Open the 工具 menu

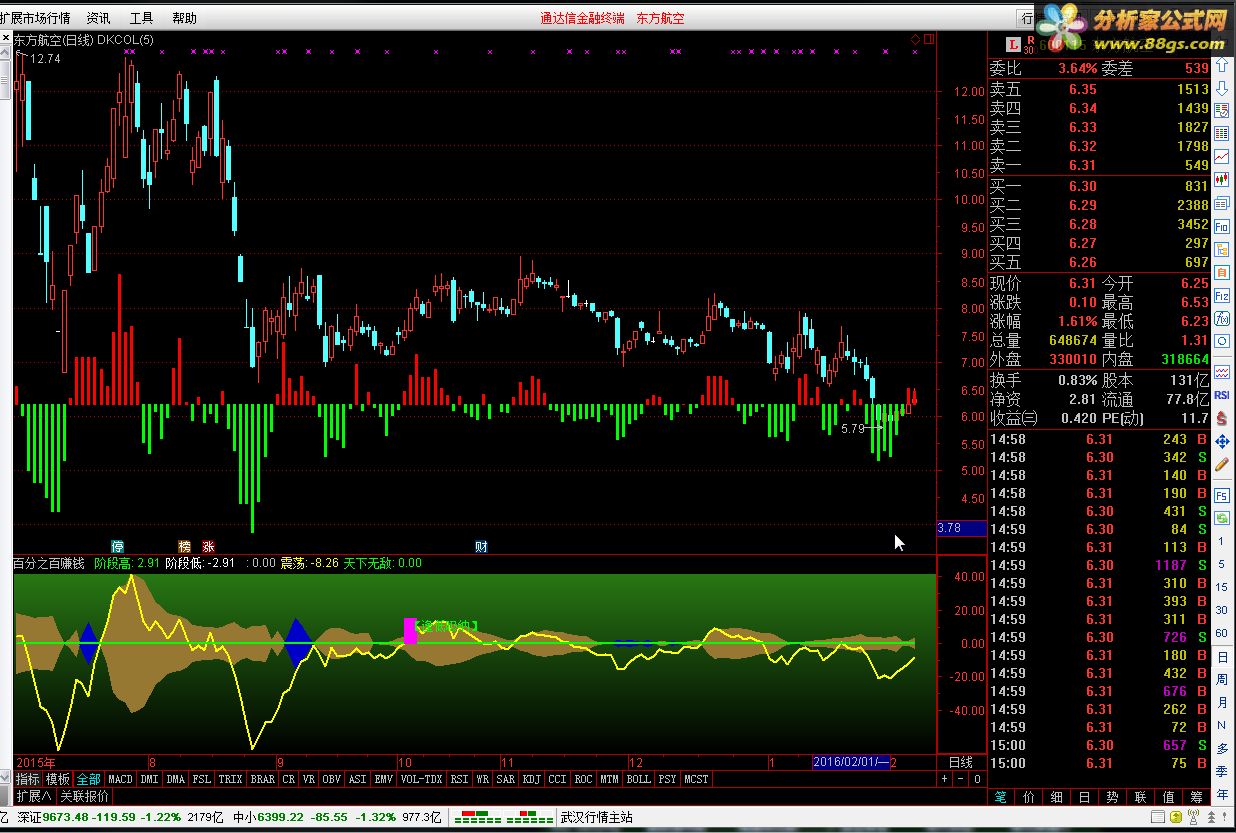pyautogui.click(x=141, y=18)
